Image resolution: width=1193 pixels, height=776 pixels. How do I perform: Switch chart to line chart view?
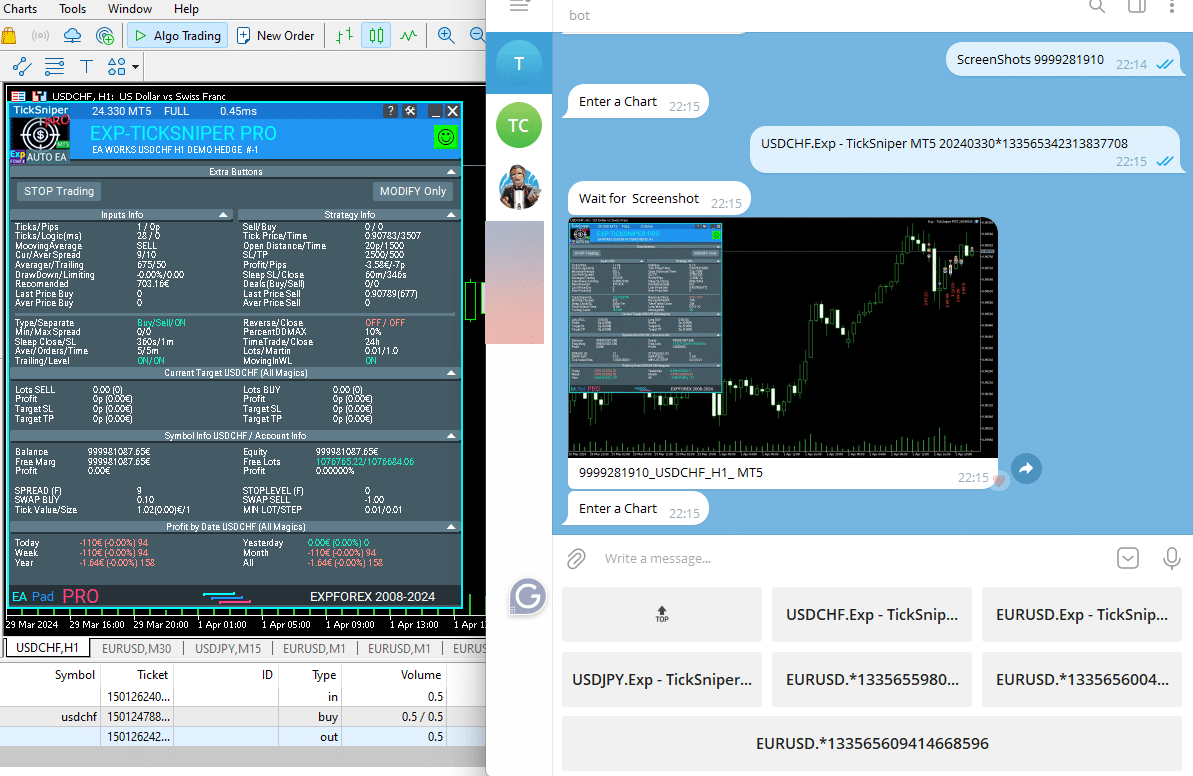tap(408, 36)
